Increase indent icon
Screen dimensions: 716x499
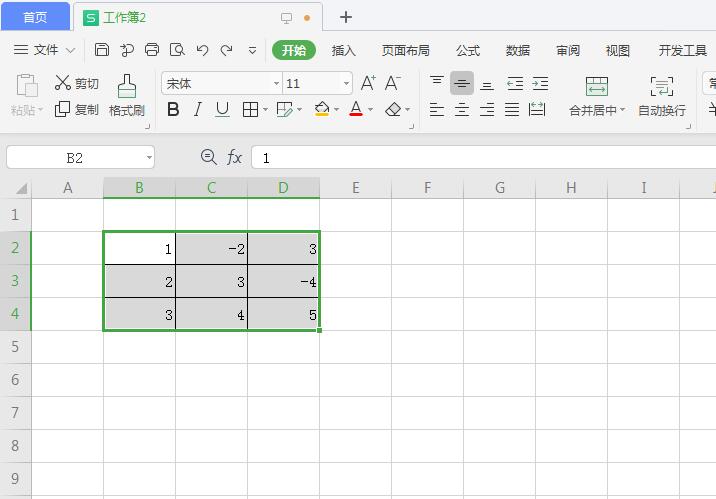(540, 84)
